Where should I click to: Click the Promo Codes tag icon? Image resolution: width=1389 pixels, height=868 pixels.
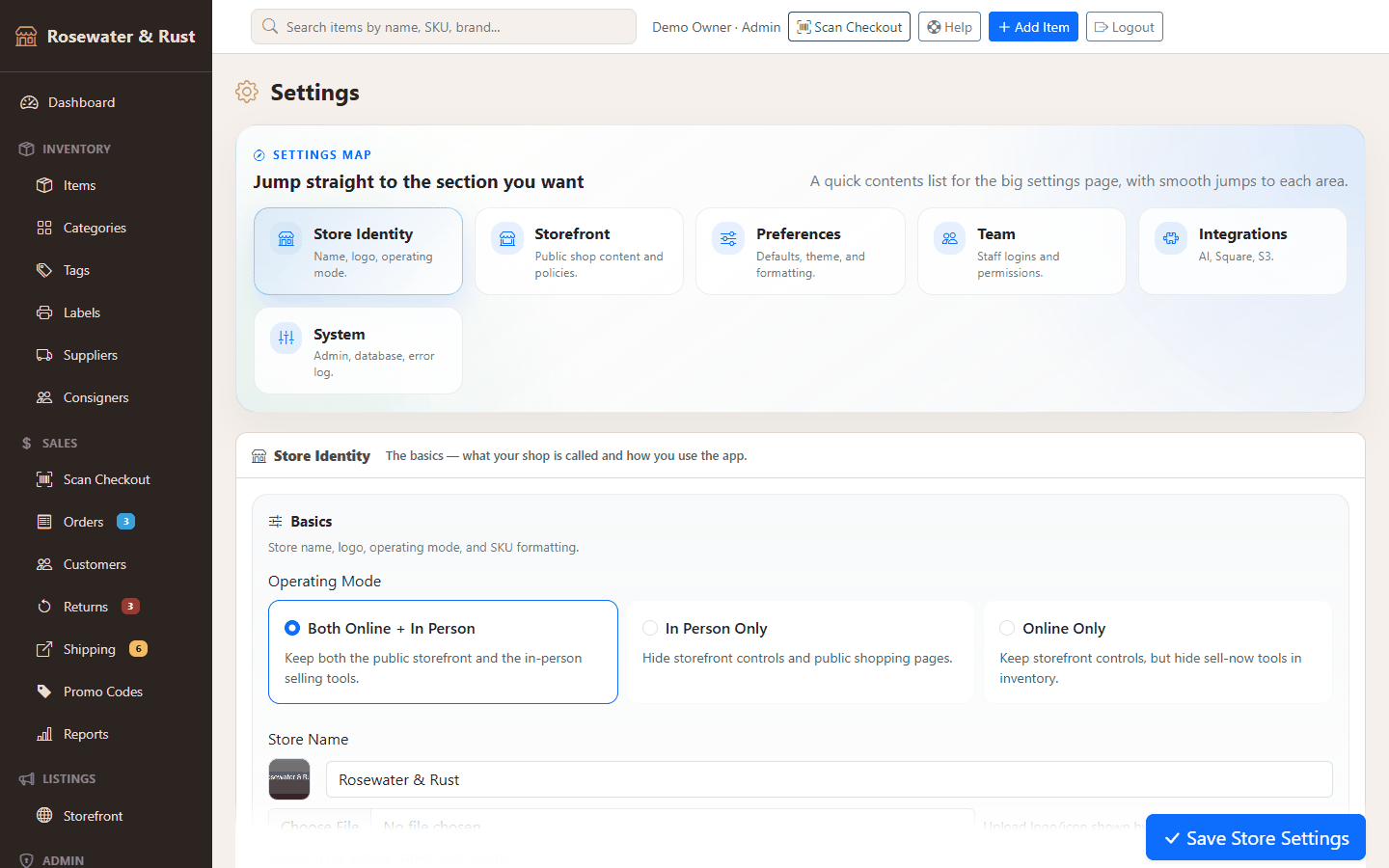[x=44, y=692]
